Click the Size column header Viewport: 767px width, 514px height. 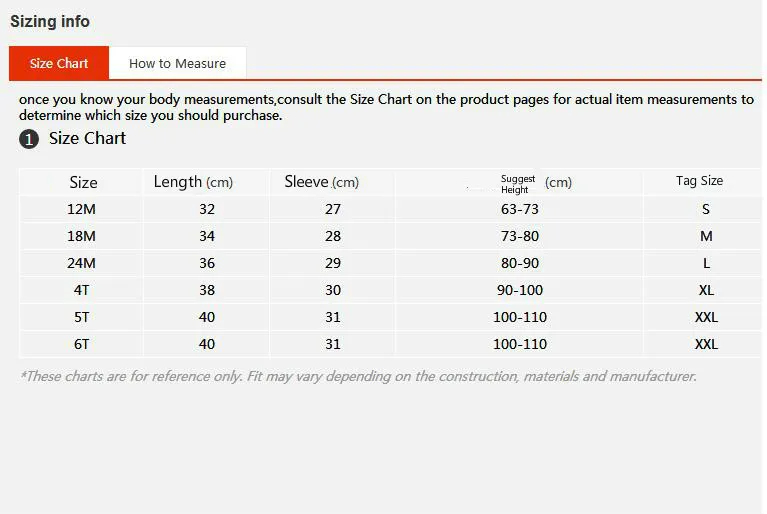tap(83, 182)
